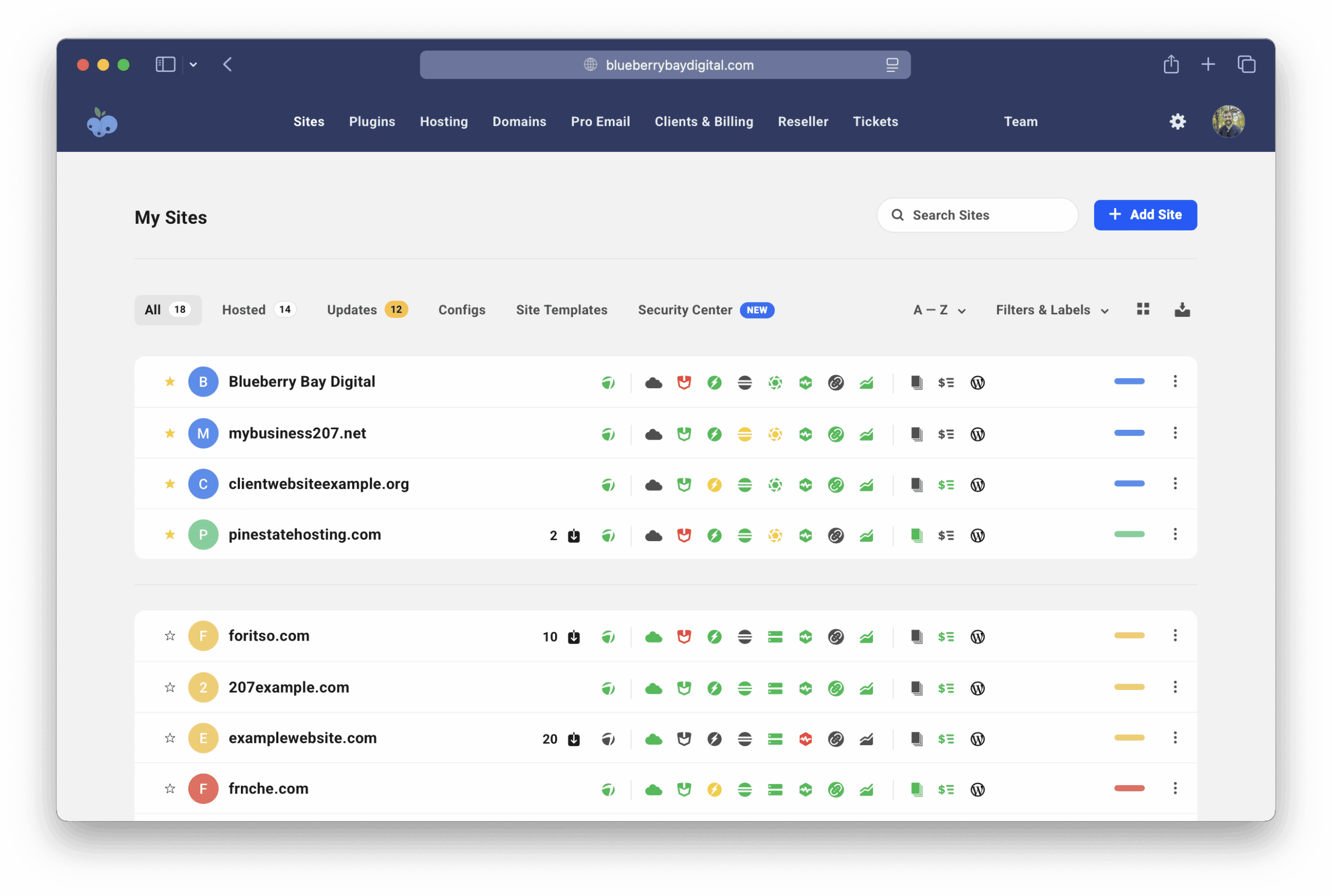1332x896 pixels.
Task: Unfavorite Blueberry Bay Digital star
Action: 170,381
